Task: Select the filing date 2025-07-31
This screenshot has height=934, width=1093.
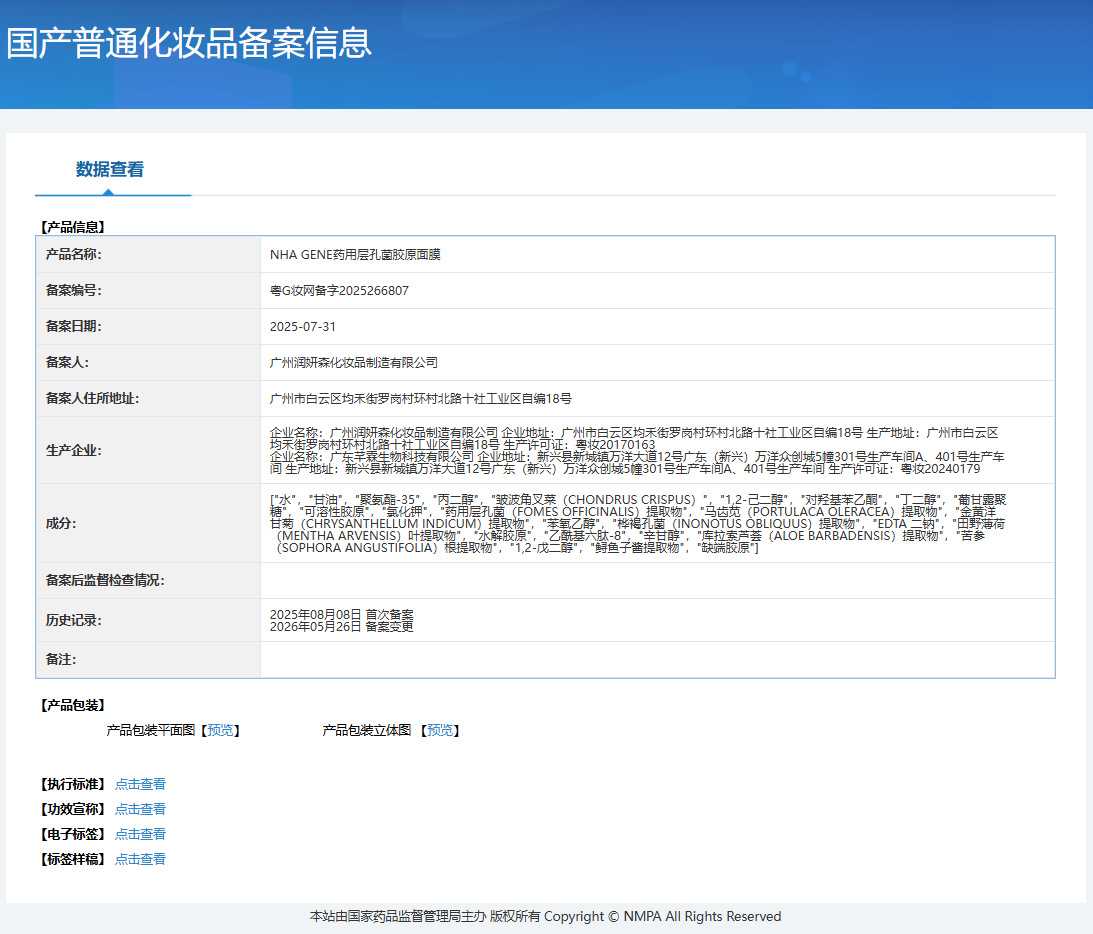Action: (x=303, y=327)
